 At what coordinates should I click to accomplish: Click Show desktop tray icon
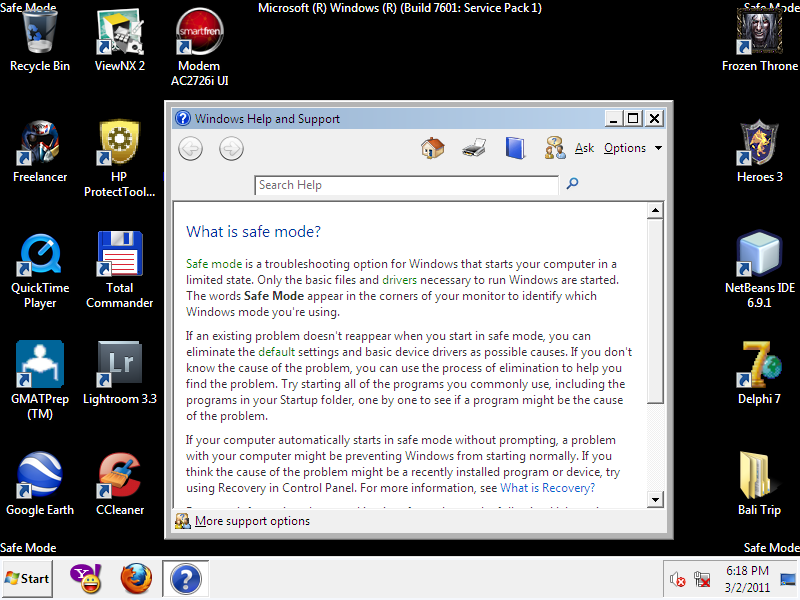[x=788, y=579]
